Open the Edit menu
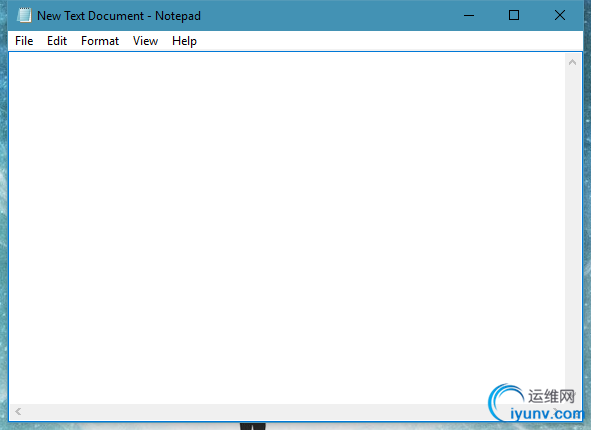Screen dimensions: 591x430 pyautogui.click(x=57, y=41)
